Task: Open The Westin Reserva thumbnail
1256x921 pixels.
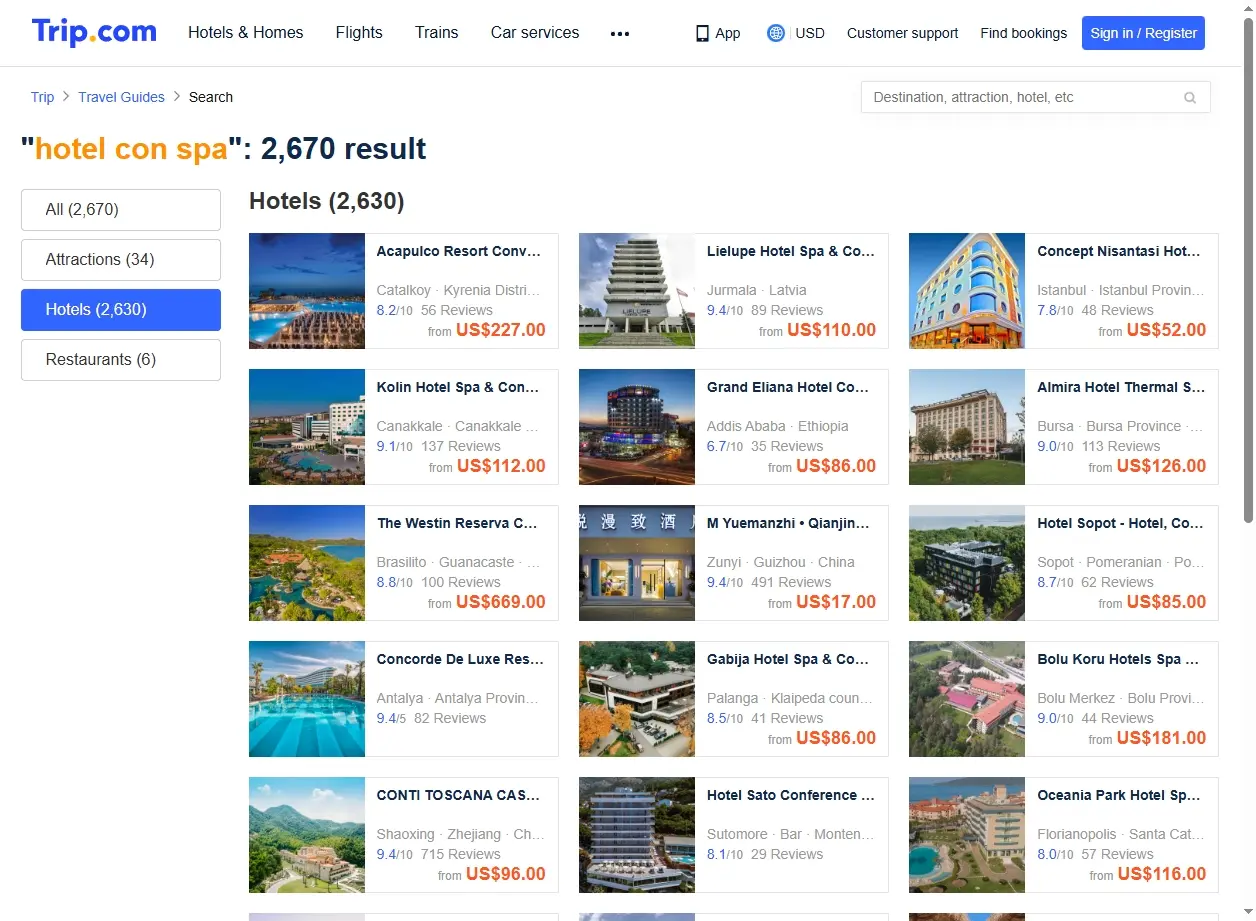Action: pos(307,563)
